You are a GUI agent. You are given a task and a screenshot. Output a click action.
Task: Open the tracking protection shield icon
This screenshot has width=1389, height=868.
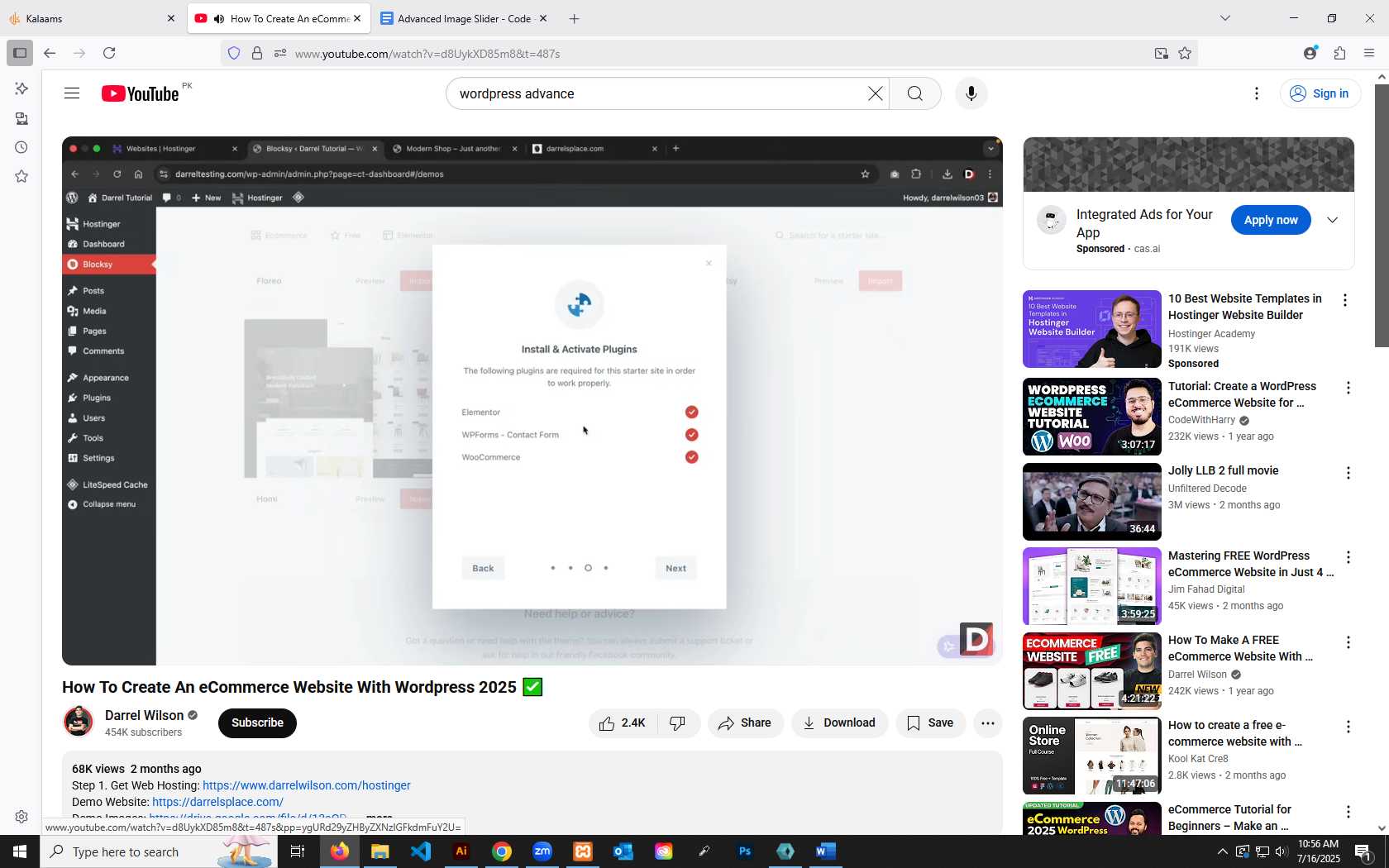[x=234, y=54]
